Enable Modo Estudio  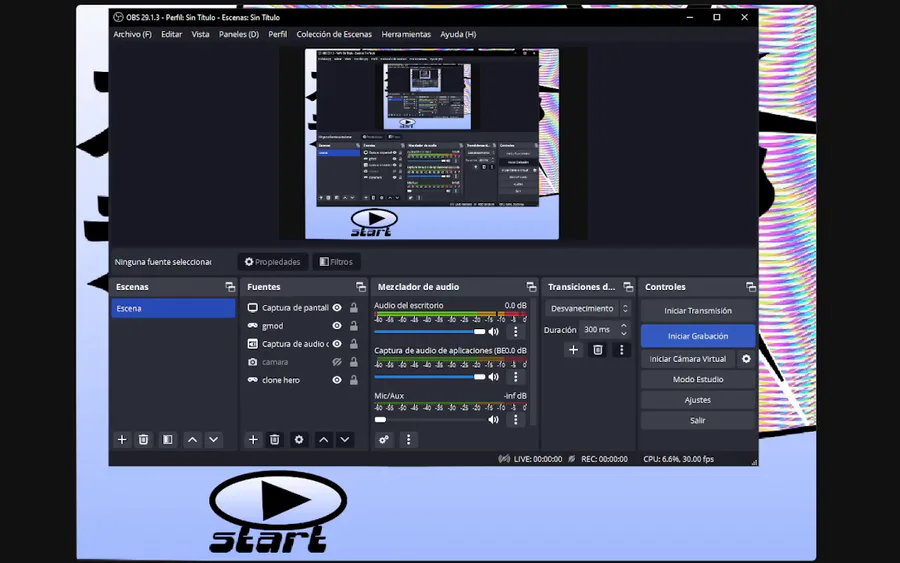point(698,379)
